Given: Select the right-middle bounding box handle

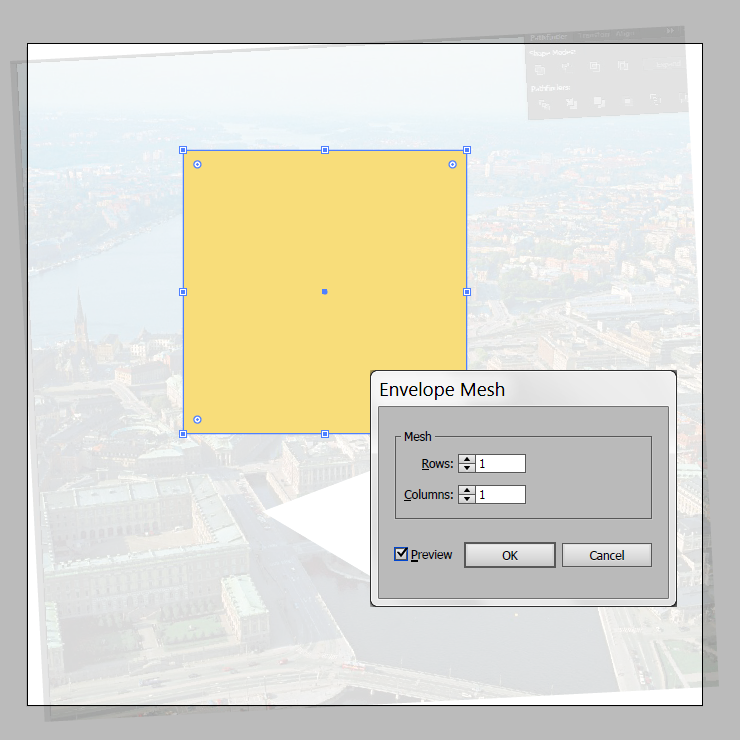Looking at the screenshot, I should [467, 292].
